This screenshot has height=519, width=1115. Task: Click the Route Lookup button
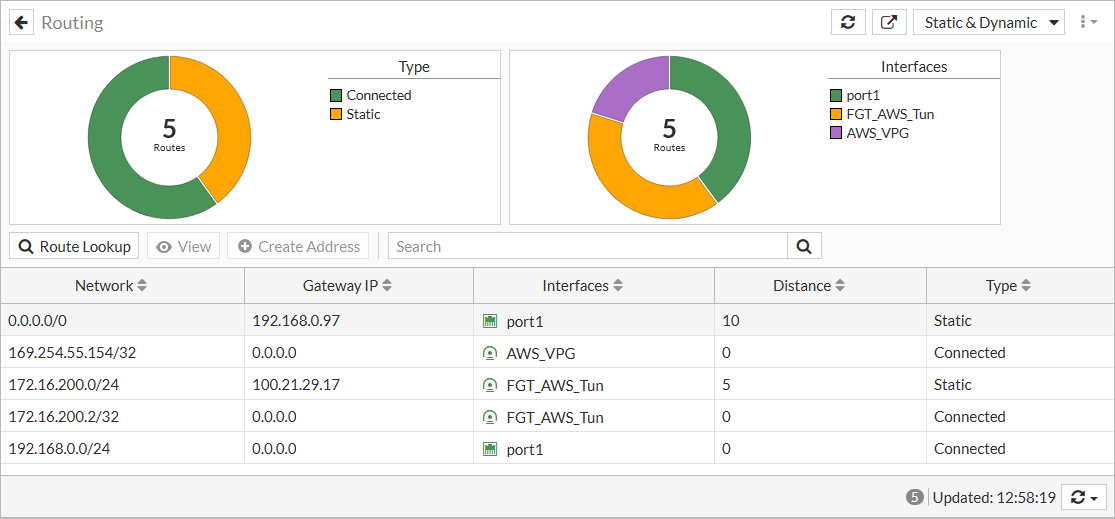(74, 246)
